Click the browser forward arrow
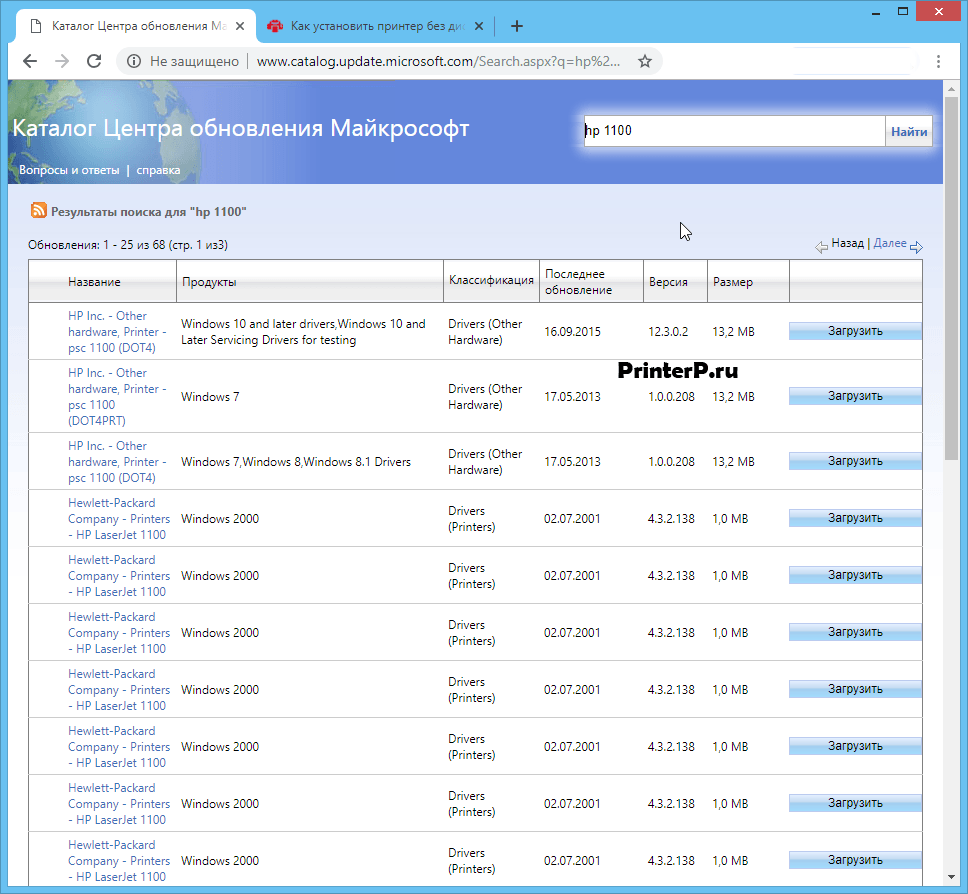 pos(62,61)
